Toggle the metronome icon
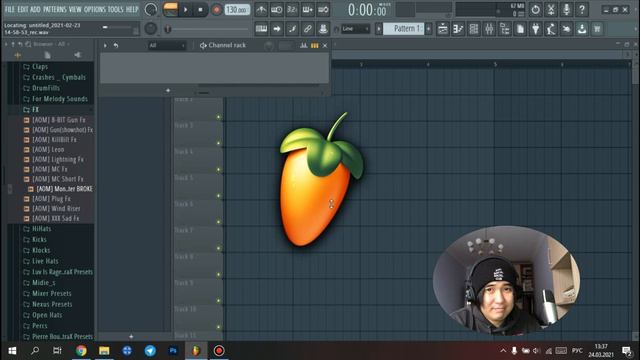Image resolution: width=640 pixels, height=360 pixels. coord(261,9)
